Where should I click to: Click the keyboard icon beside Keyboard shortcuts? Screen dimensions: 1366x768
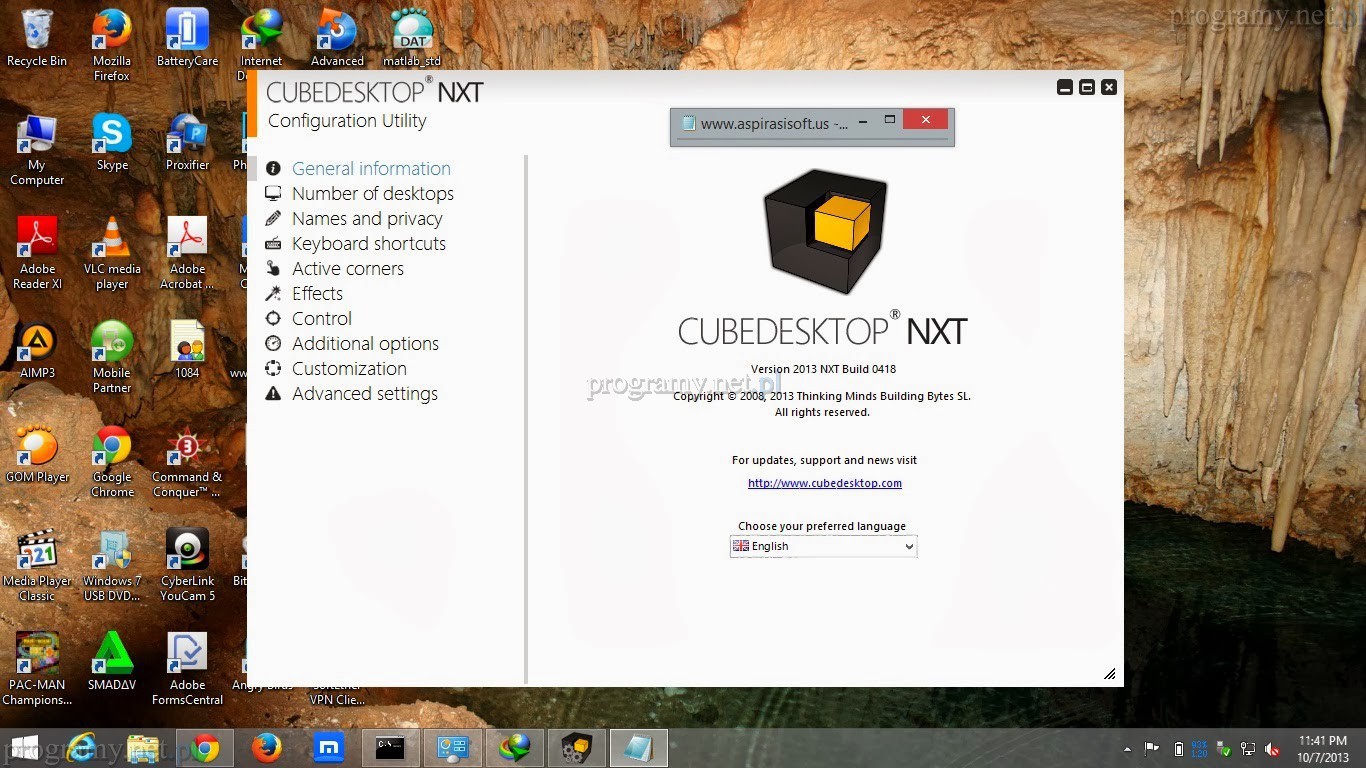pos(273,244)
